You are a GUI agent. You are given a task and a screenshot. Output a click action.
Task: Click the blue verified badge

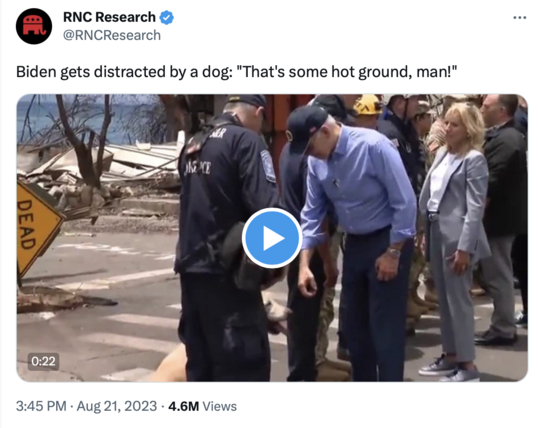pyautogui.click(x=167, y=18)
